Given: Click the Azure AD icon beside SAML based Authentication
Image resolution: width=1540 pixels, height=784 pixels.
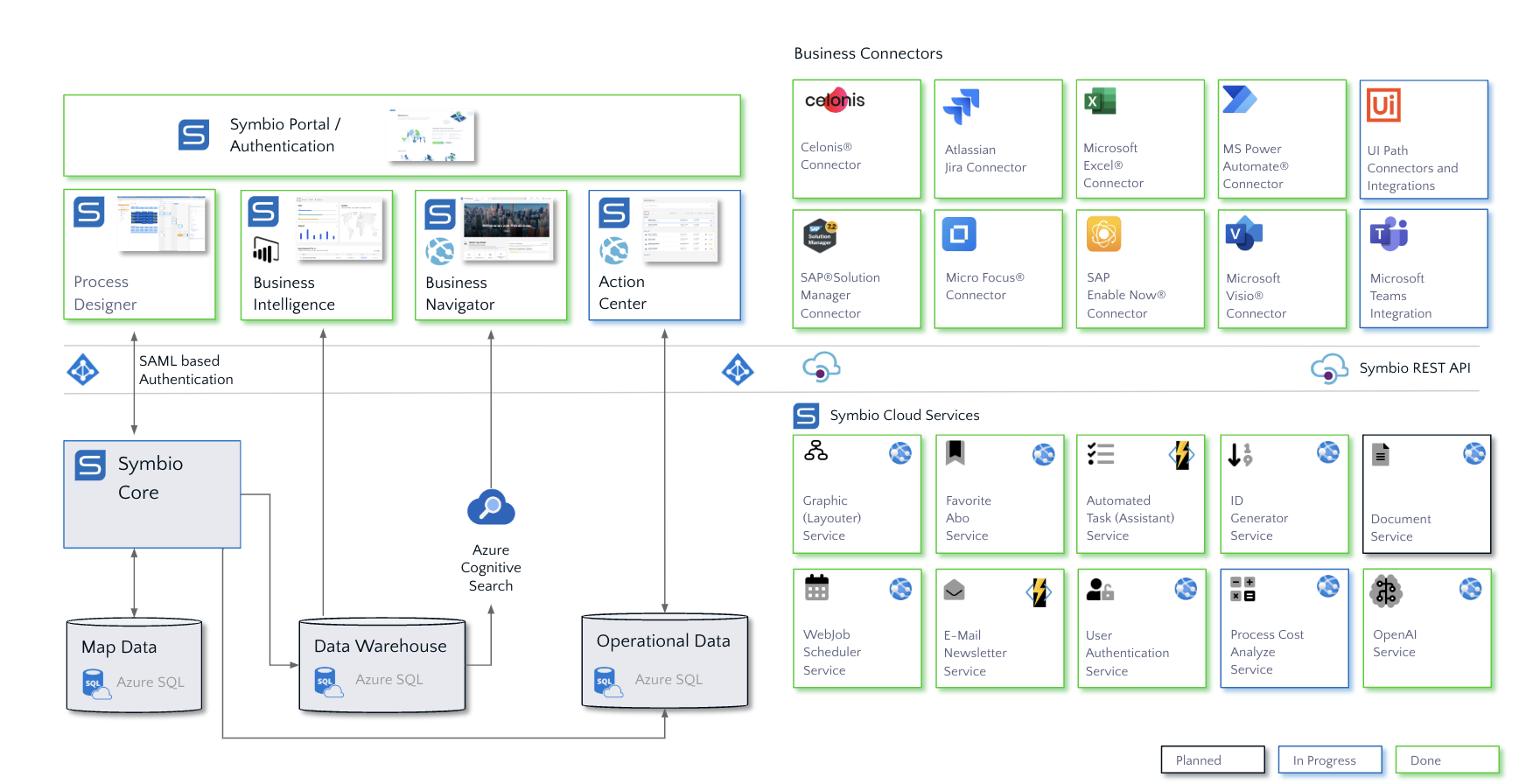Looking at the screenshot, I should pyautogui.click(x=83, y=370).
